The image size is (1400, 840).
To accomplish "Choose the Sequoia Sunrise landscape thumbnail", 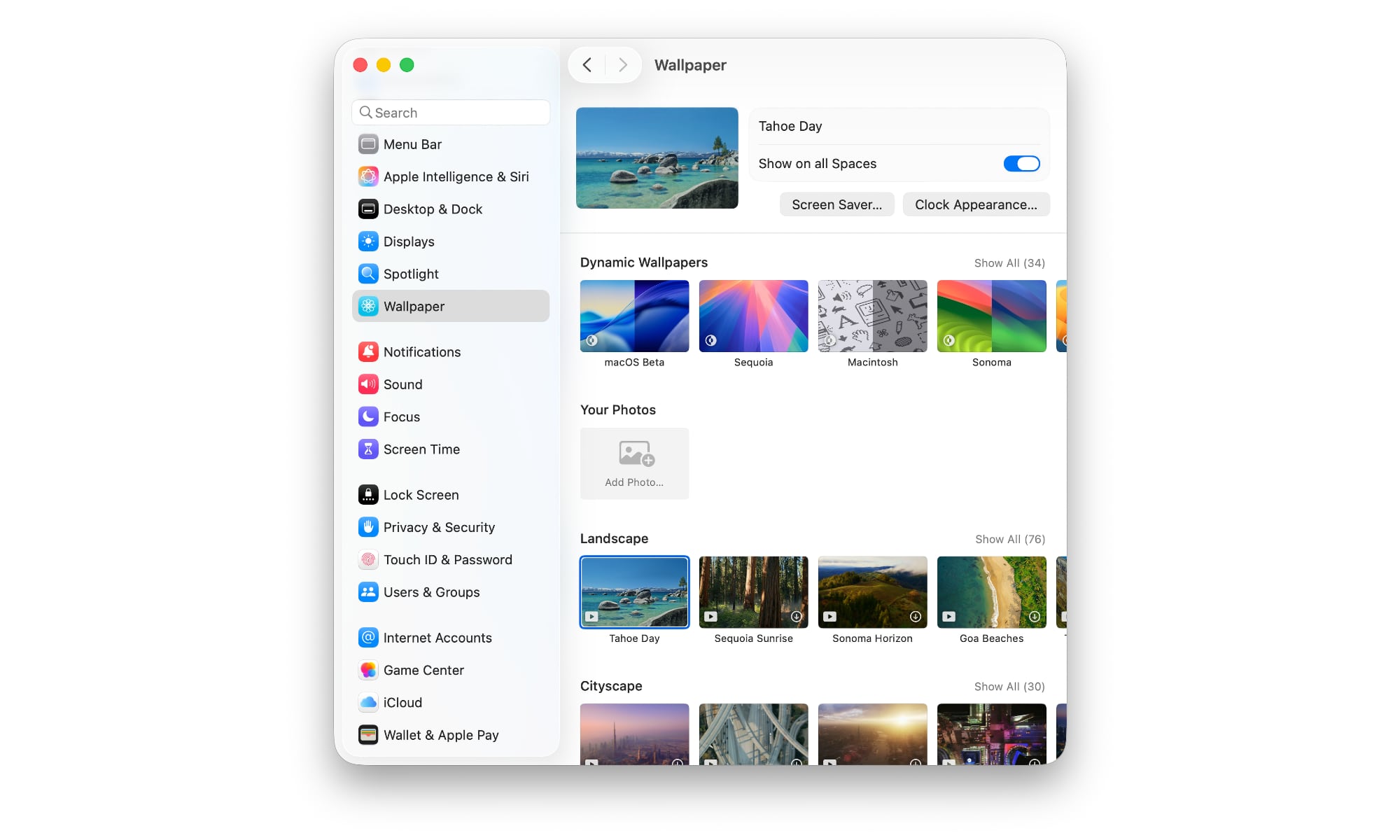I will (x=753, y=592).
